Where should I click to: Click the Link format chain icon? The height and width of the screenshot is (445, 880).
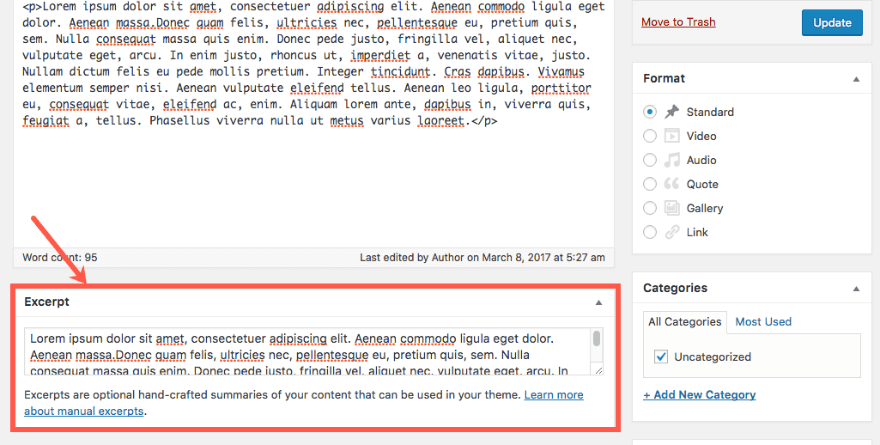click(672, 232)
